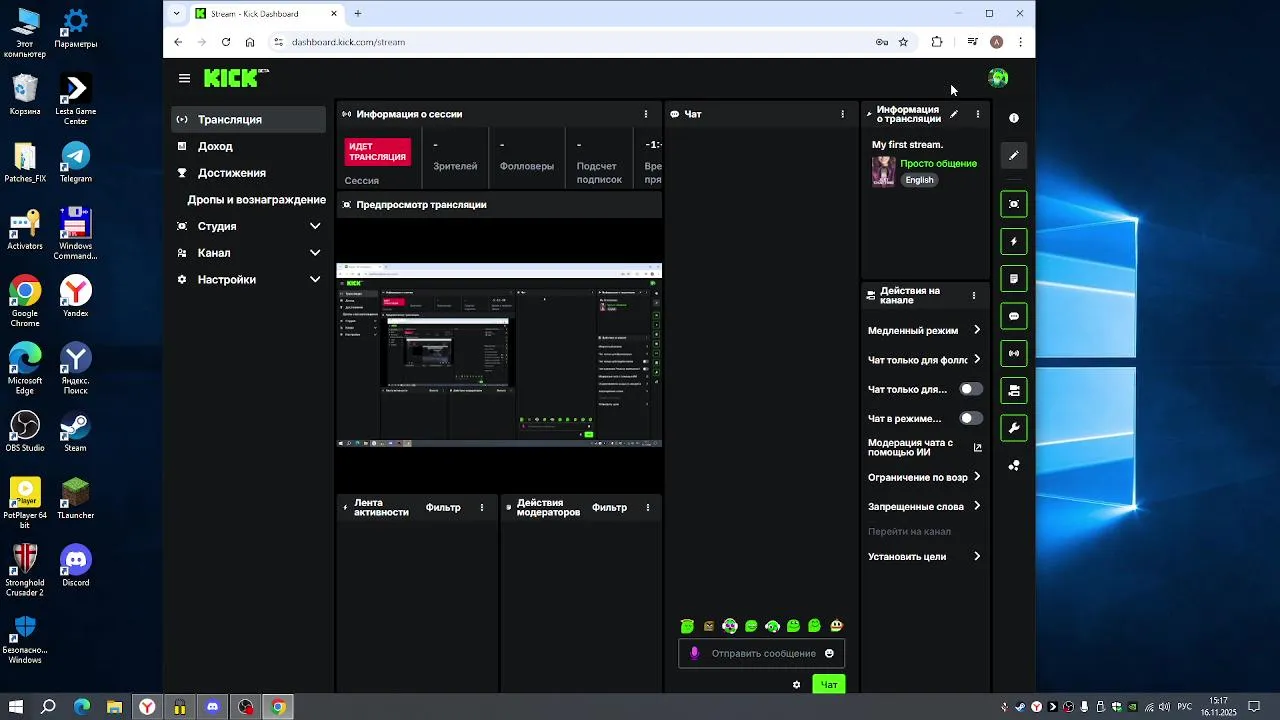Open the emoji picker smiley in chat input
Image resolution: width=1280 pixels, height=720 pixels.
pos(829,654)
